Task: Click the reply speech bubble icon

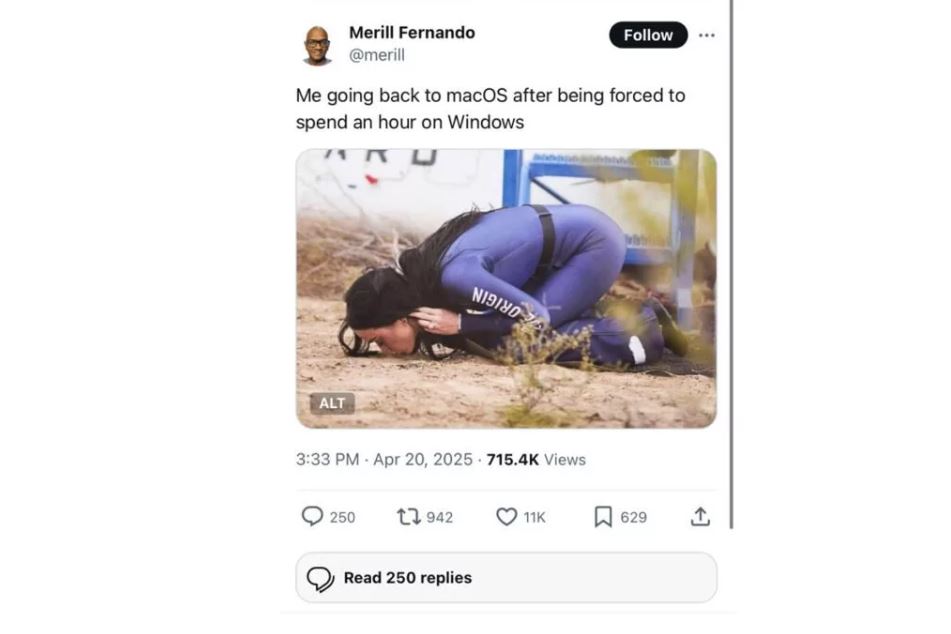Action: [312, 516]
